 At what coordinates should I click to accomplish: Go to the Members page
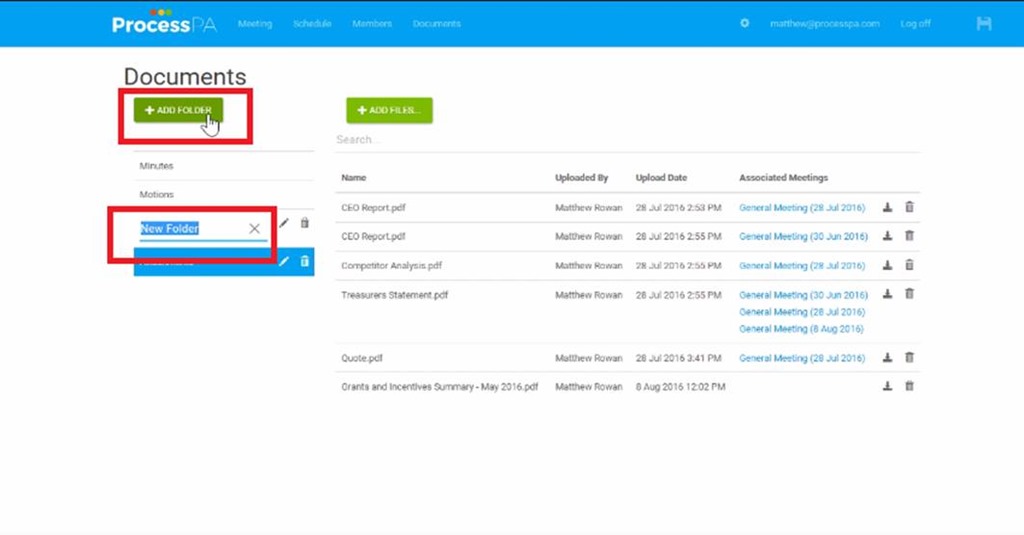[x=372, y=24]
